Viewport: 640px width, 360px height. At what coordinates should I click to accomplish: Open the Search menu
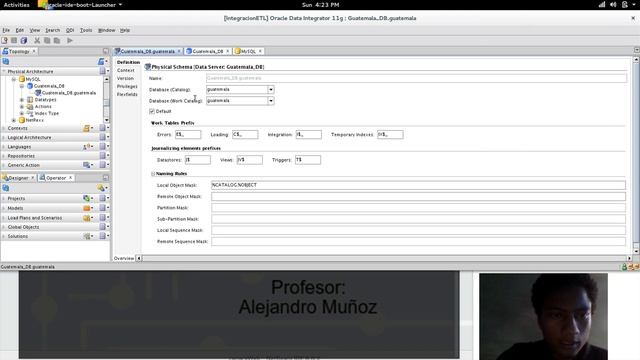[52, 30]
